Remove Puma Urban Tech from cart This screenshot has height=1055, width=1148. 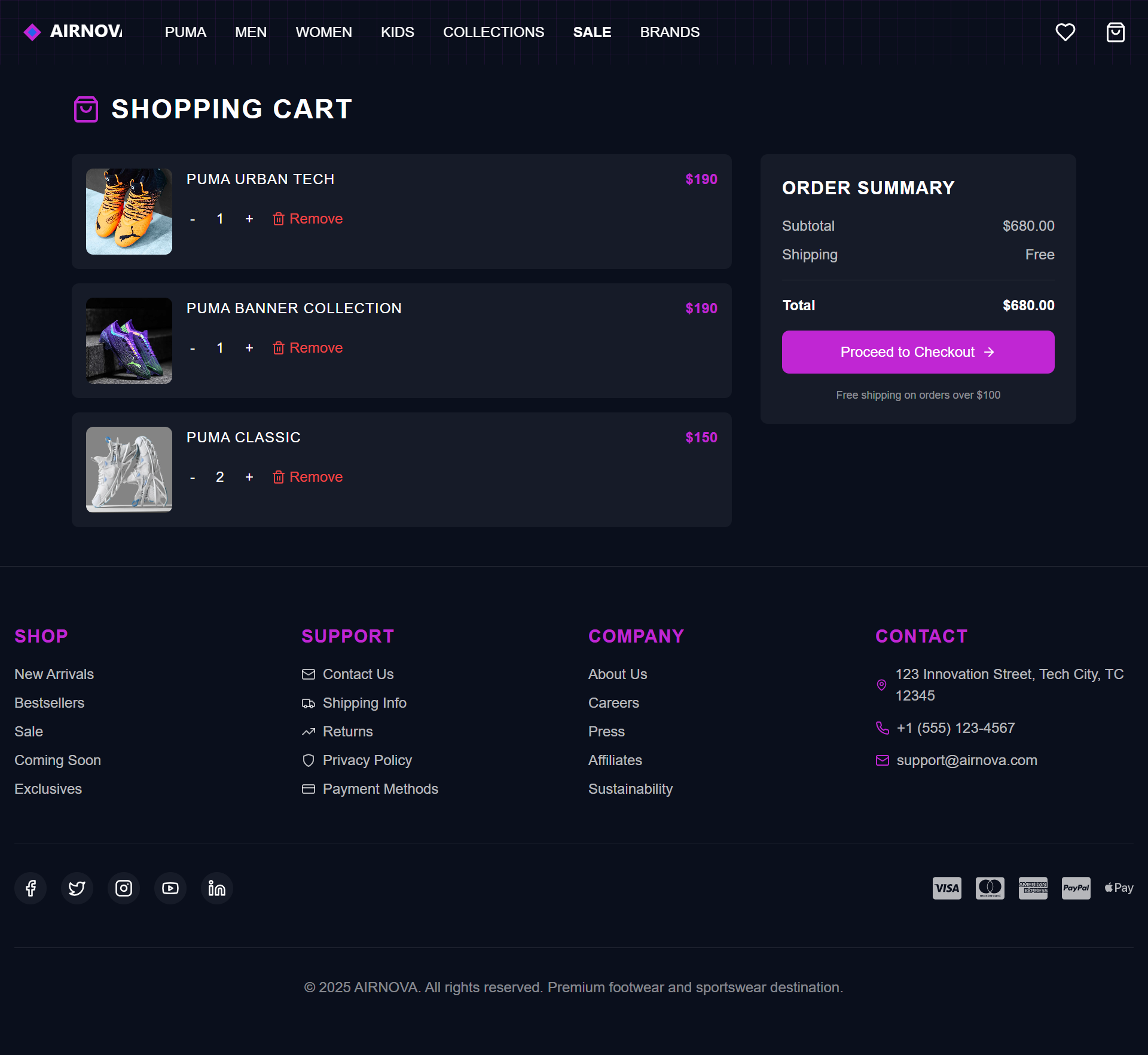308,219
